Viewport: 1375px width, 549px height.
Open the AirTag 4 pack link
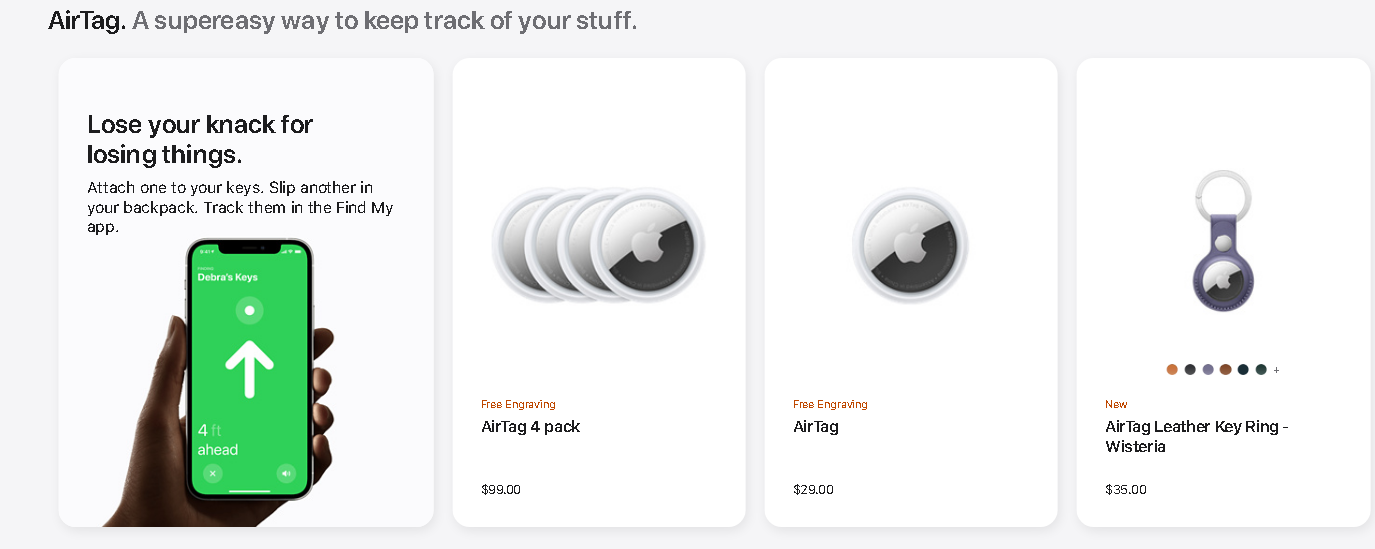pos(531,427)
